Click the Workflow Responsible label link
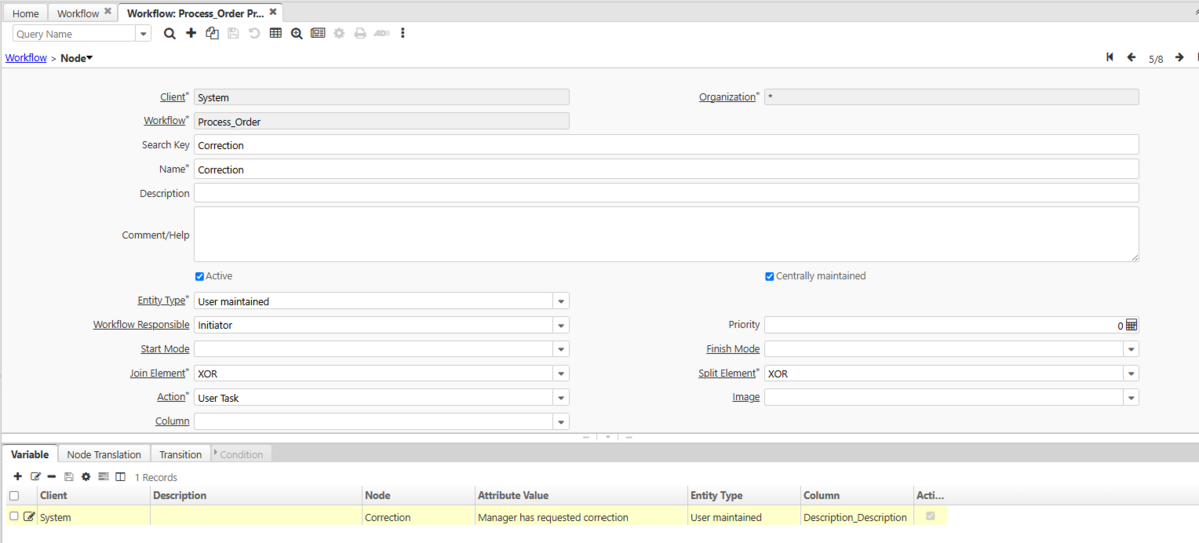 pyautogui.click(x=141, y=325)
